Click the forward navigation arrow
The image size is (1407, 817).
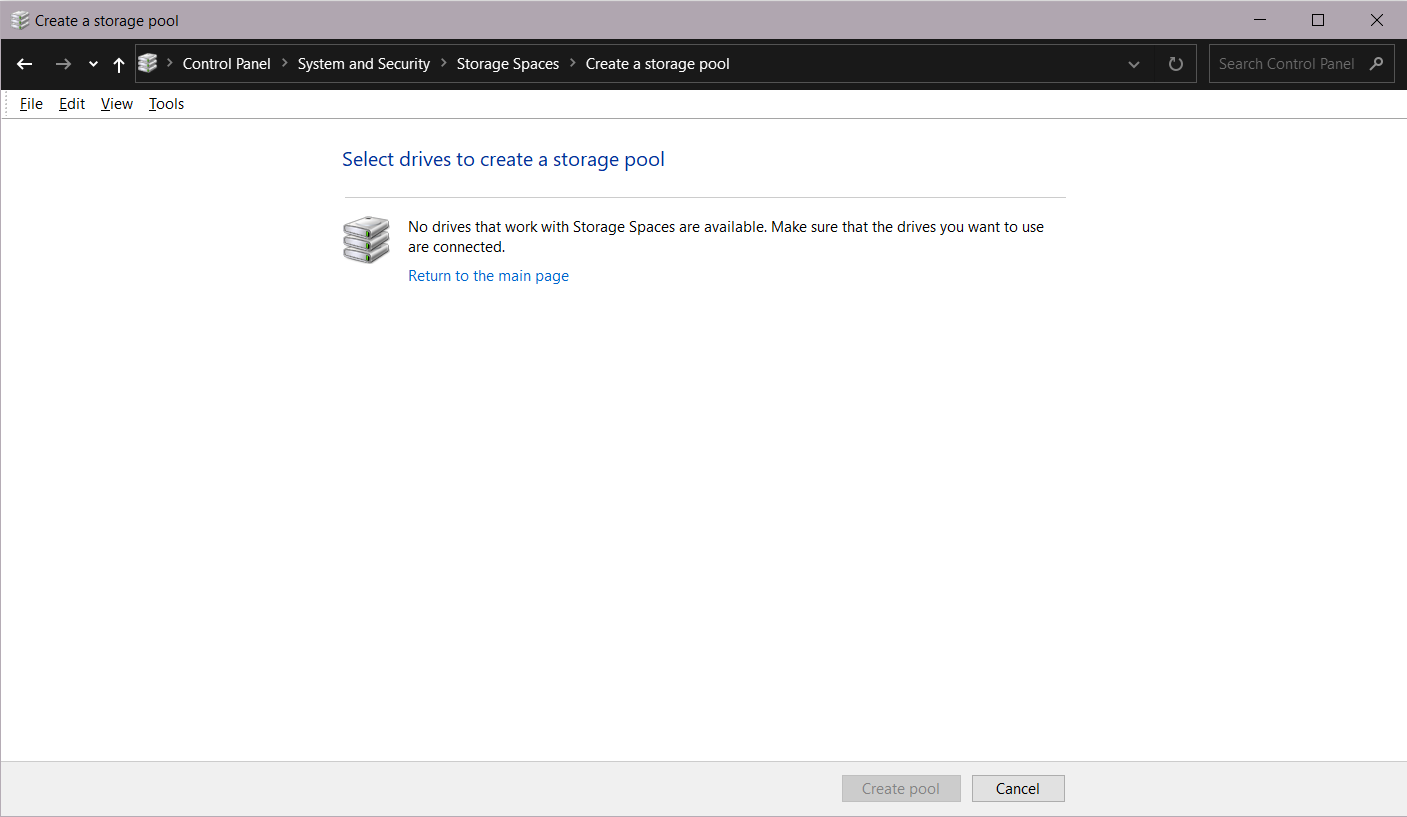[63, 64]
